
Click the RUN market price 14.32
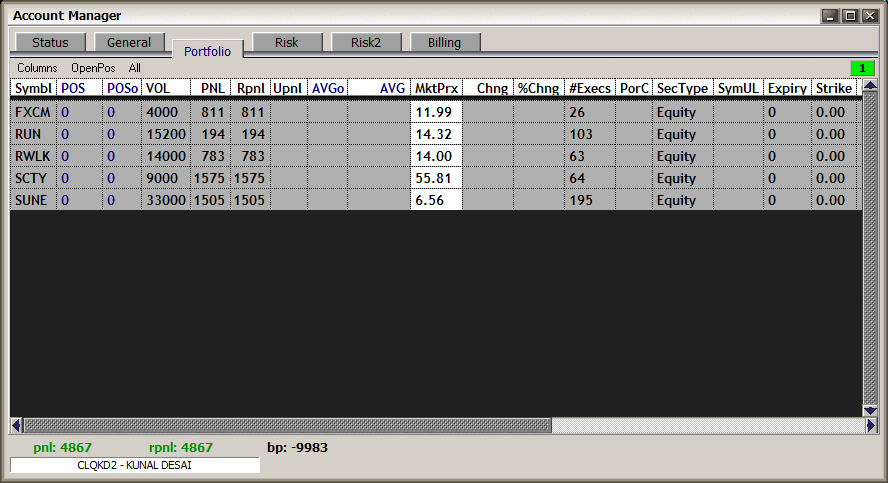tap(436, 134)
